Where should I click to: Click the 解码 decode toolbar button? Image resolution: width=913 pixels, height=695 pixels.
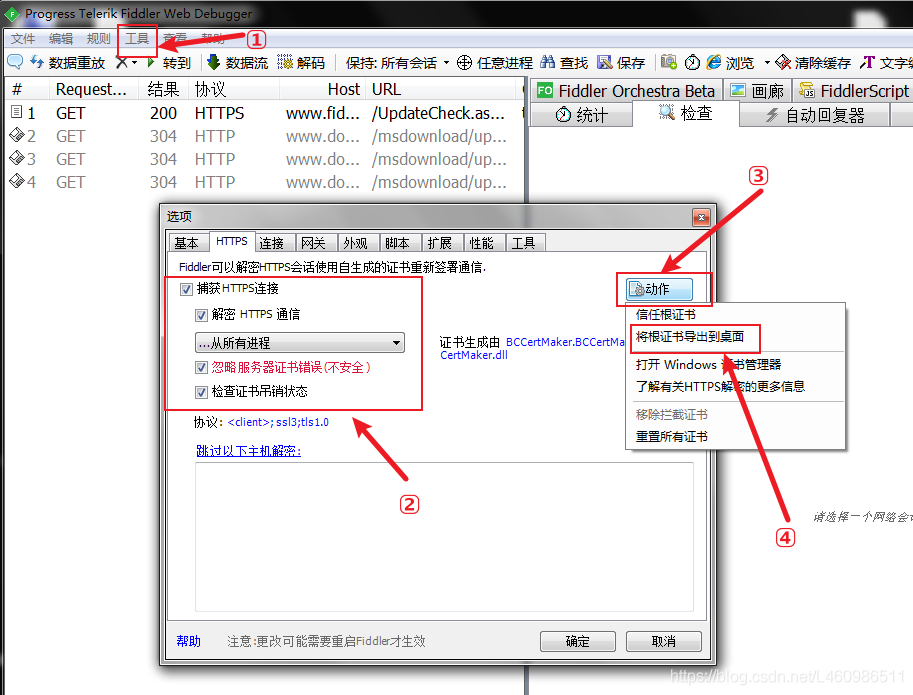pos(301,62)
